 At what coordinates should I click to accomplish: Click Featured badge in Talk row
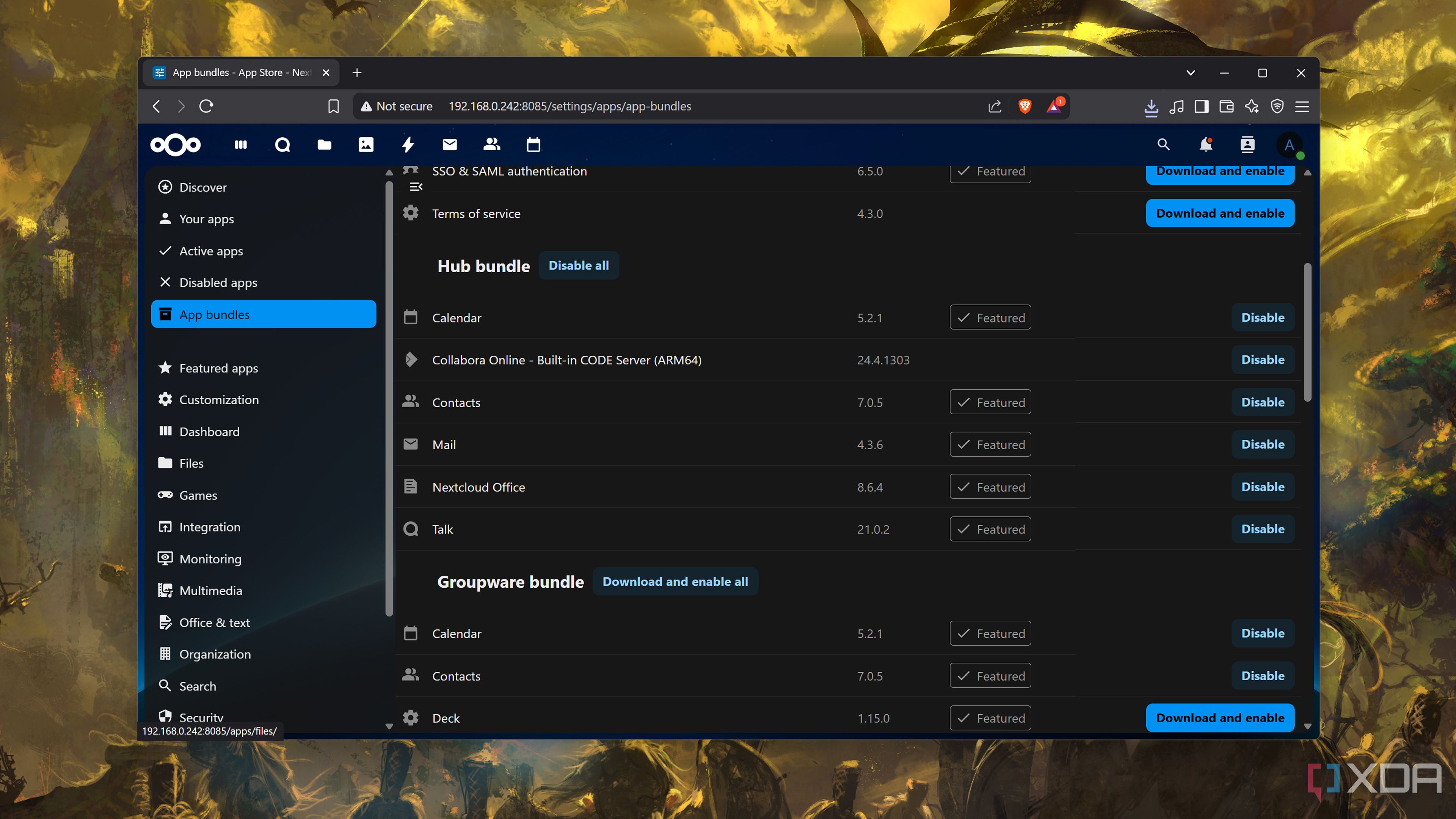tap(990, 529)
